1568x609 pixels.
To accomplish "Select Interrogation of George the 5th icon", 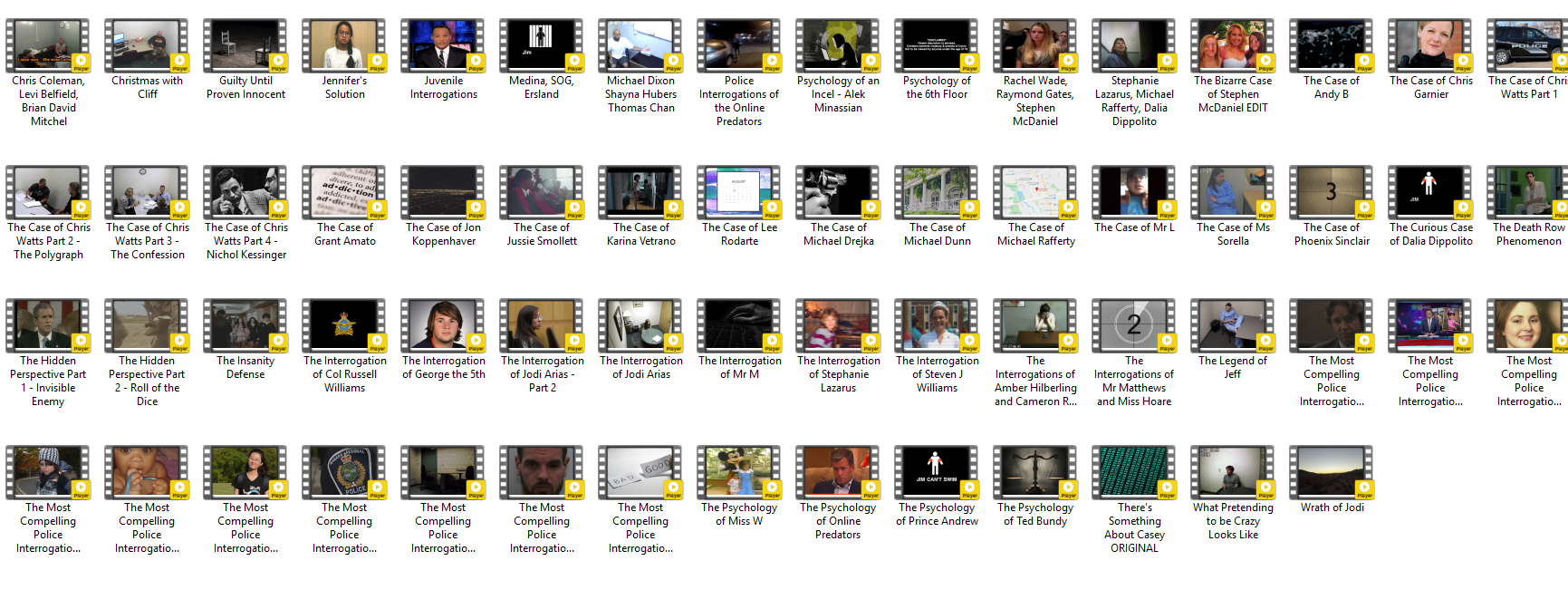I will tap(443, 325).
